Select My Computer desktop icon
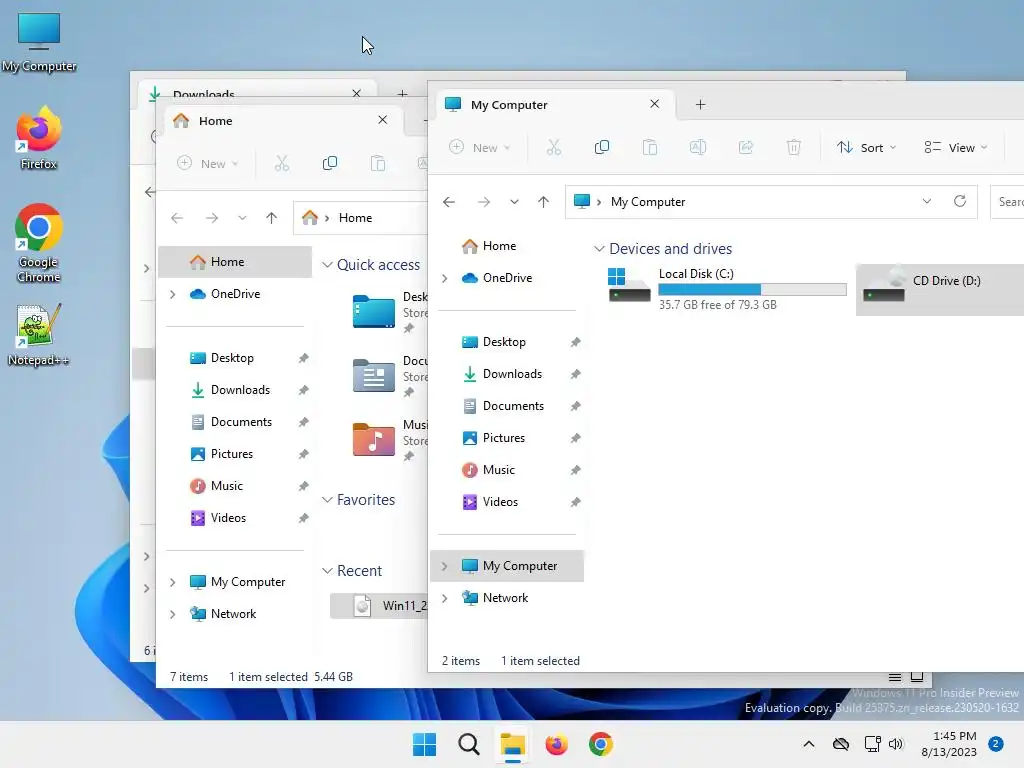The width and height of the screenshot is (1024, 768). (39, 42)
